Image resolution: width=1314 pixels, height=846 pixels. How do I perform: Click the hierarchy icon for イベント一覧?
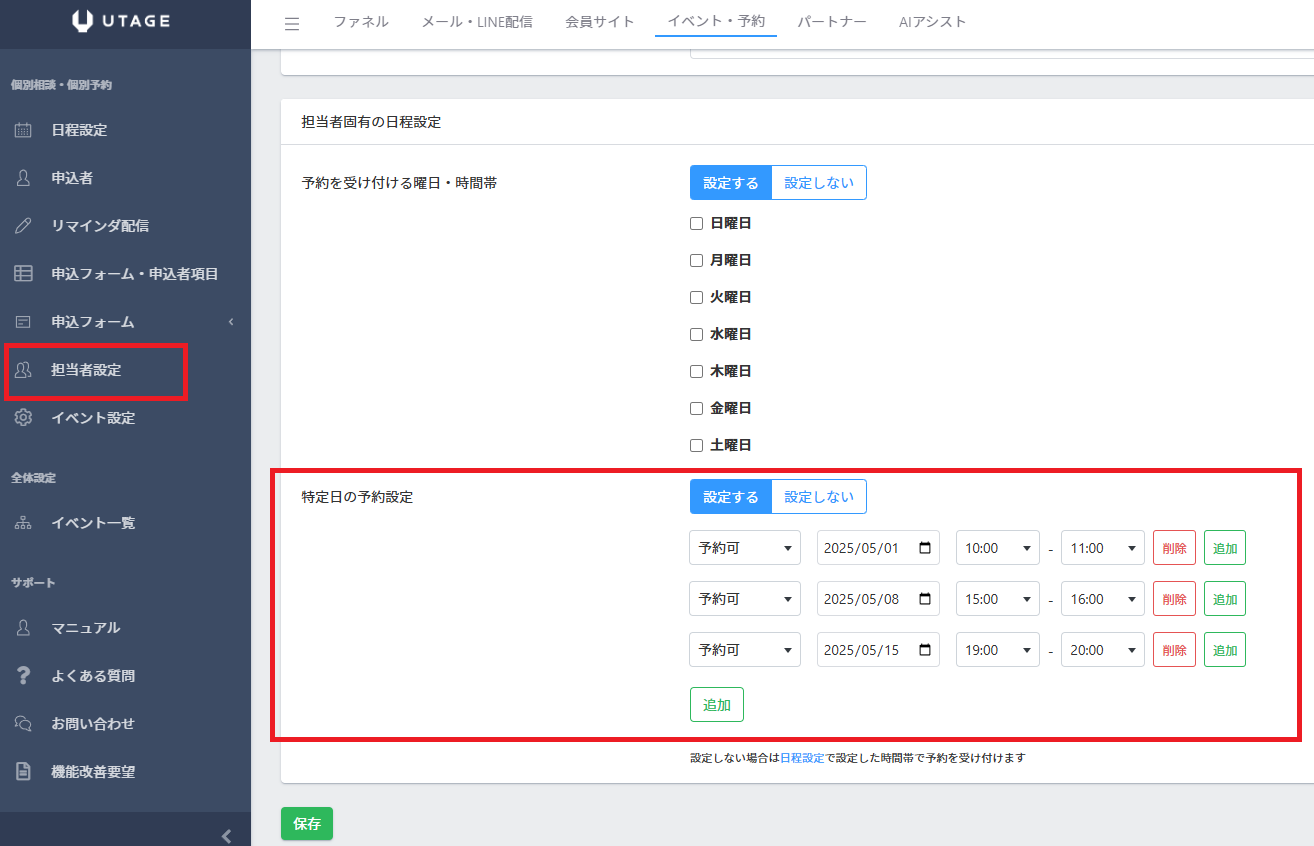click(x=23, y=523)
